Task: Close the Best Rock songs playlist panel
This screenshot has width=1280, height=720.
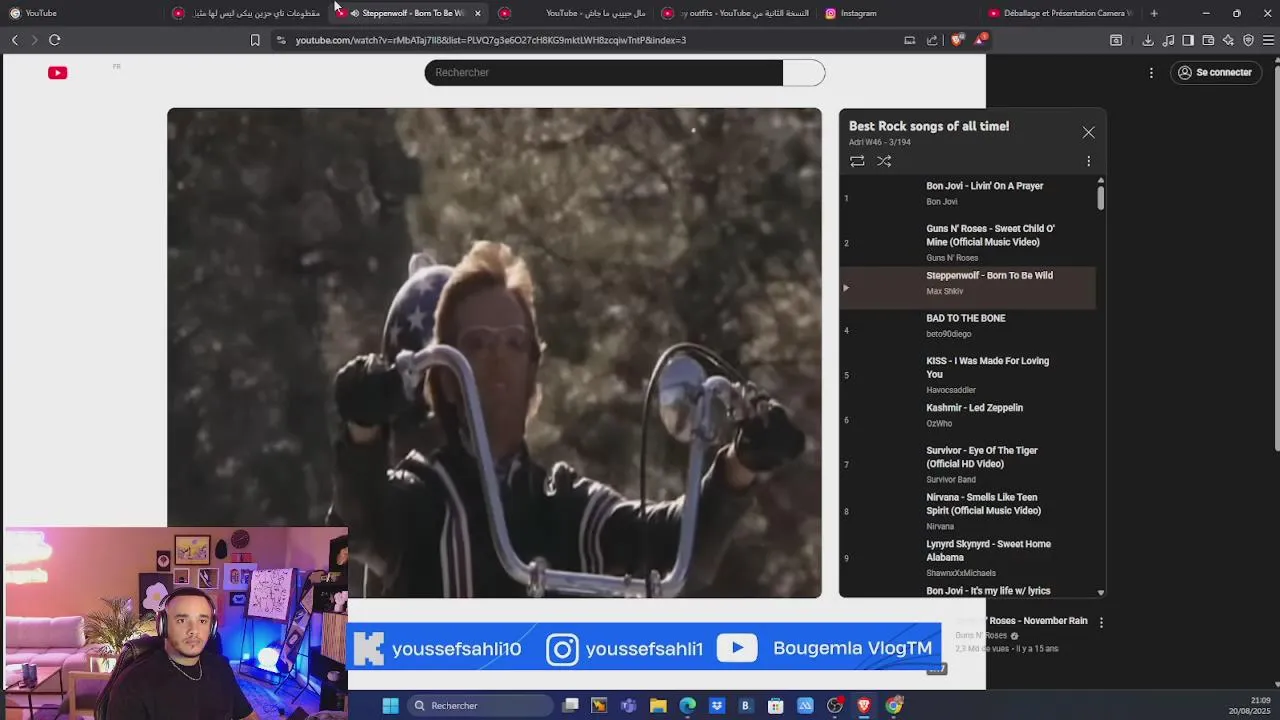Action: [x=1088, y=132]
